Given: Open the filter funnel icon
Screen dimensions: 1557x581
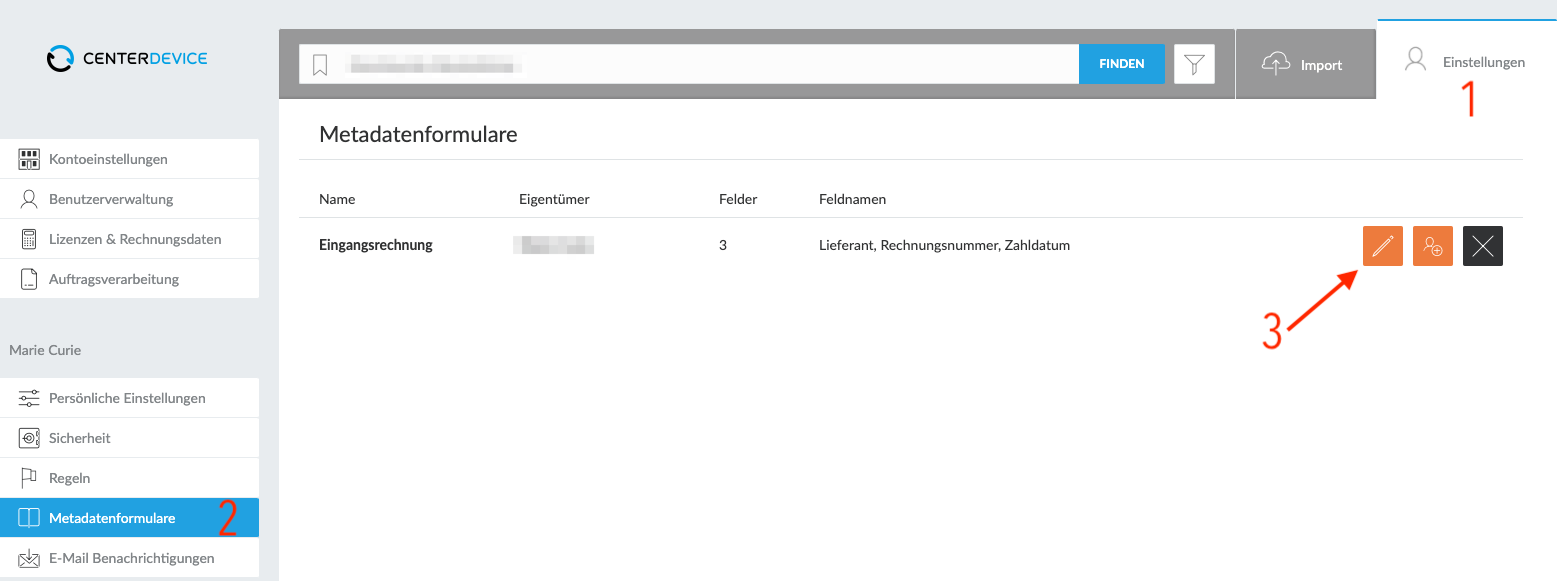Looking at the screenshot, I should point(1194,64).
